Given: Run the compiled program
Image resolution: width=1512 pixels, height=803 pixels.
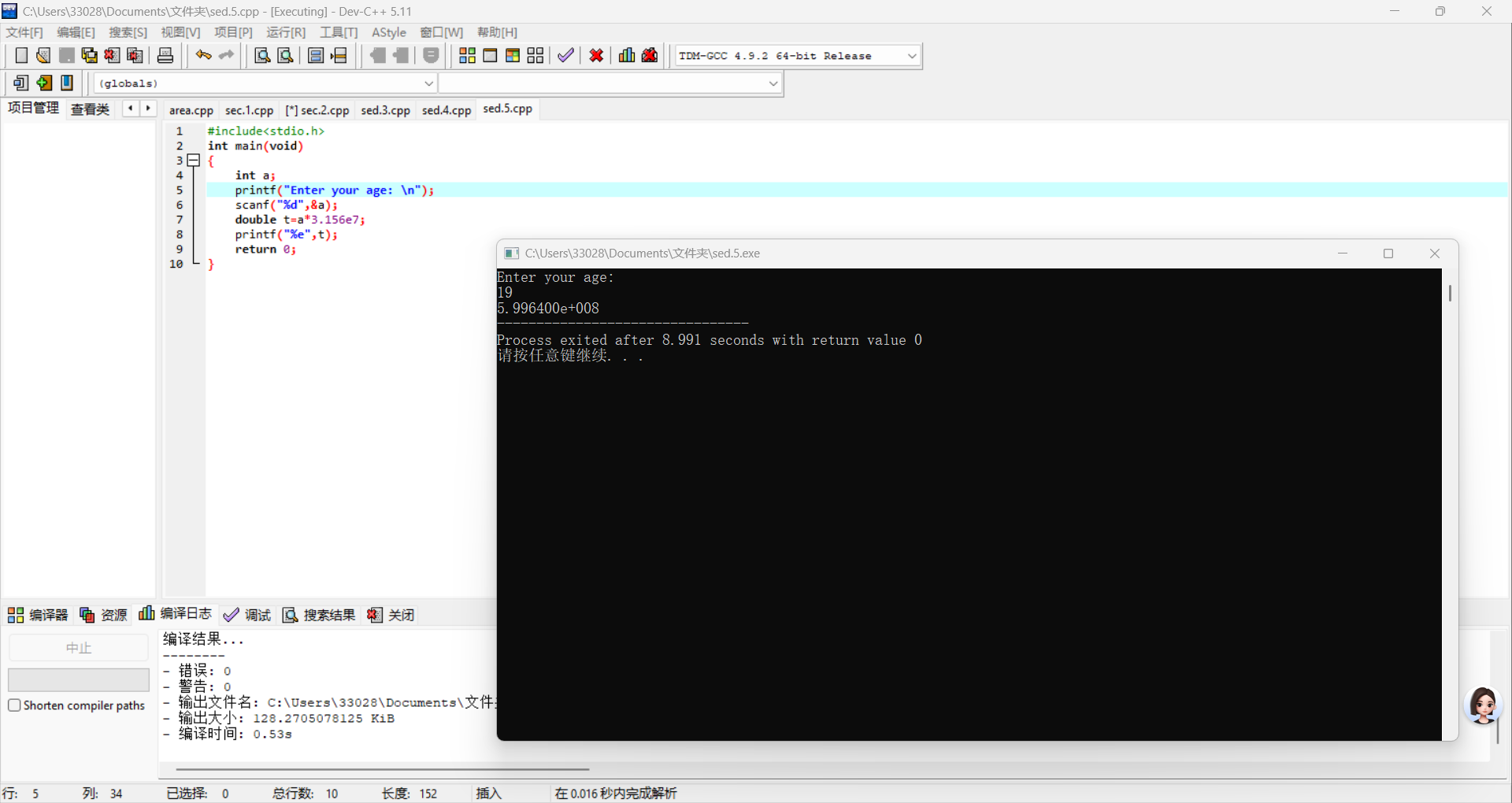Looking at the screenshot, I should point(490,55).
